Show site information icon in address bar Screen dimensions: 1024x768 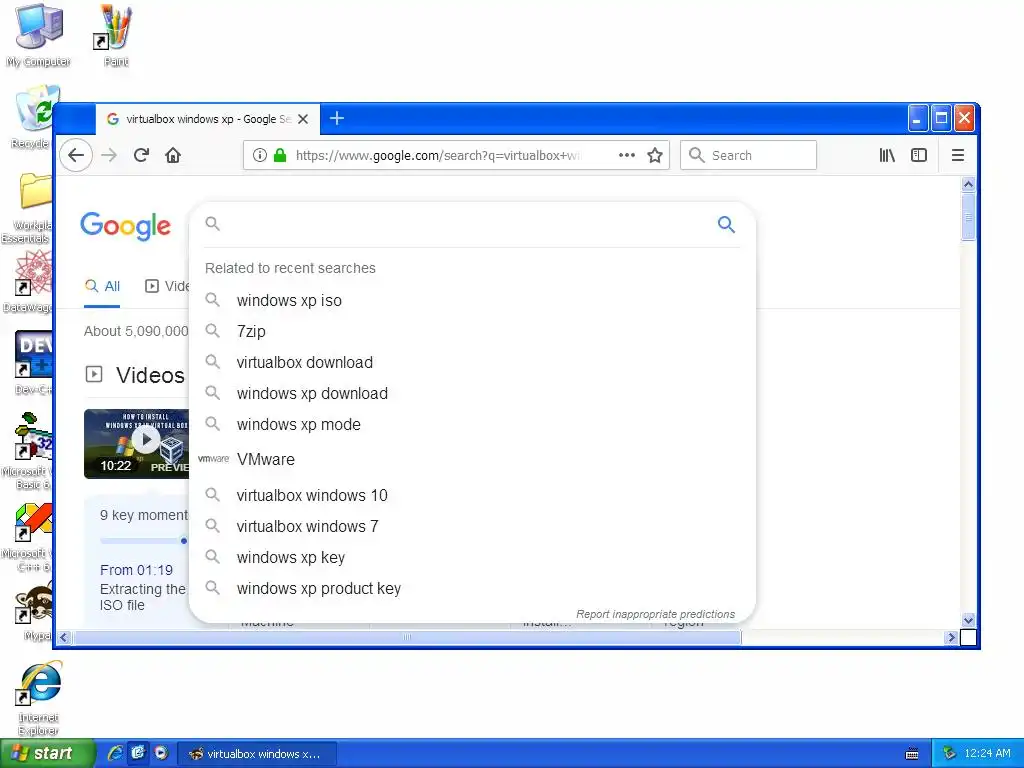click(x=260, y=155)
